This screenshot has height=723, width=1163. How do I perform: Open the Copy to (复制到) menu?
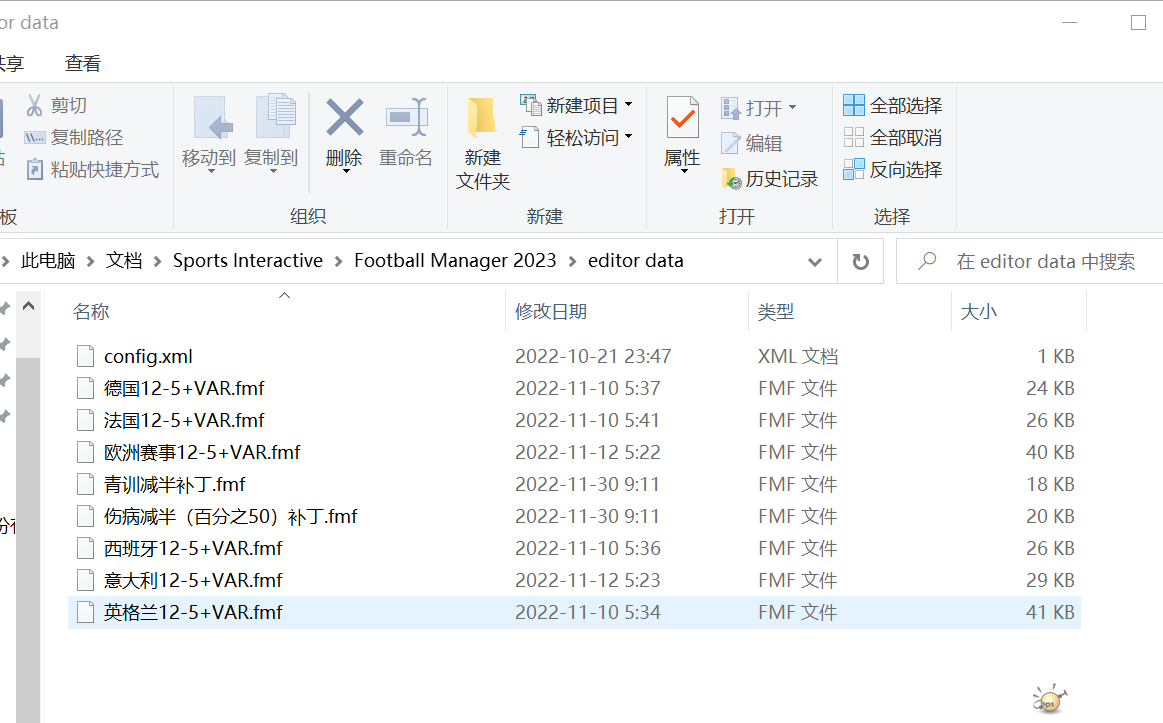(271, 133)
